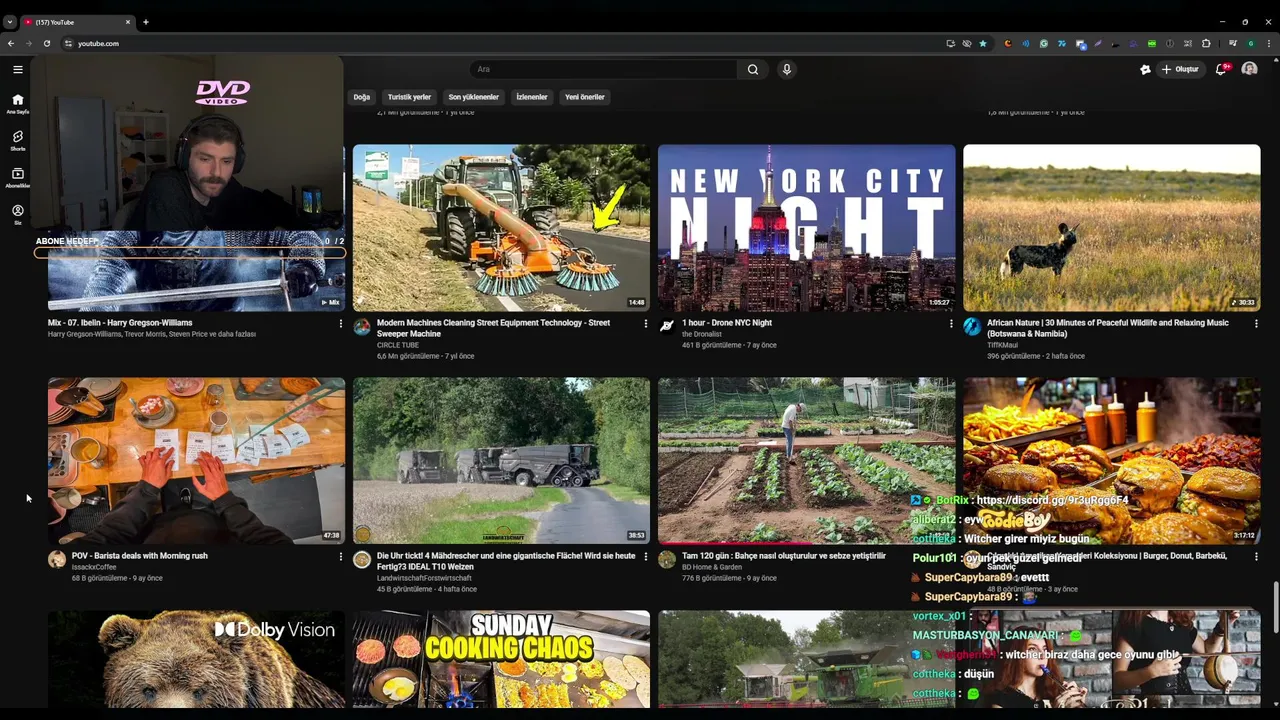Open more options for POV Barista video

click(x=340, y=557)
